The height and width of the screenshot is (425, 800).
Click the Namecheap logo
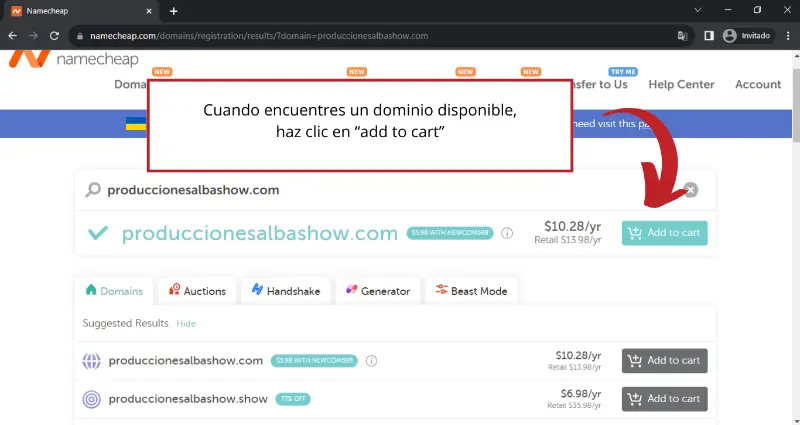point(73,58)
